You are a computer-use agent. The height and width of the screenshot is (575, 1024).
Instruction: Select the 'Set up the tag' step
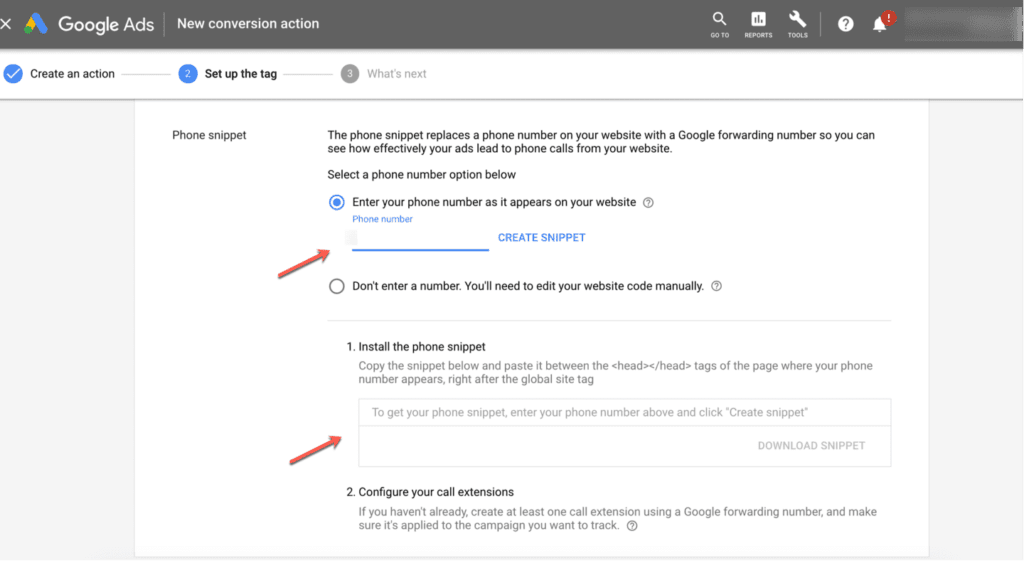[240, 74]
